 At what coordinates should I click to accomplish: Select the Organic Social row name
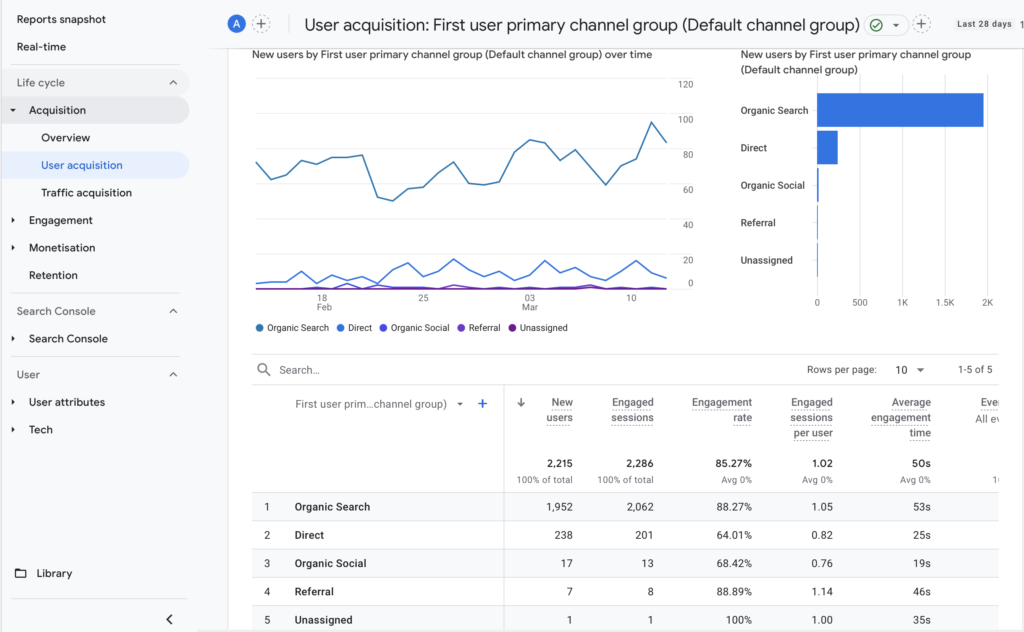[330, 563]
